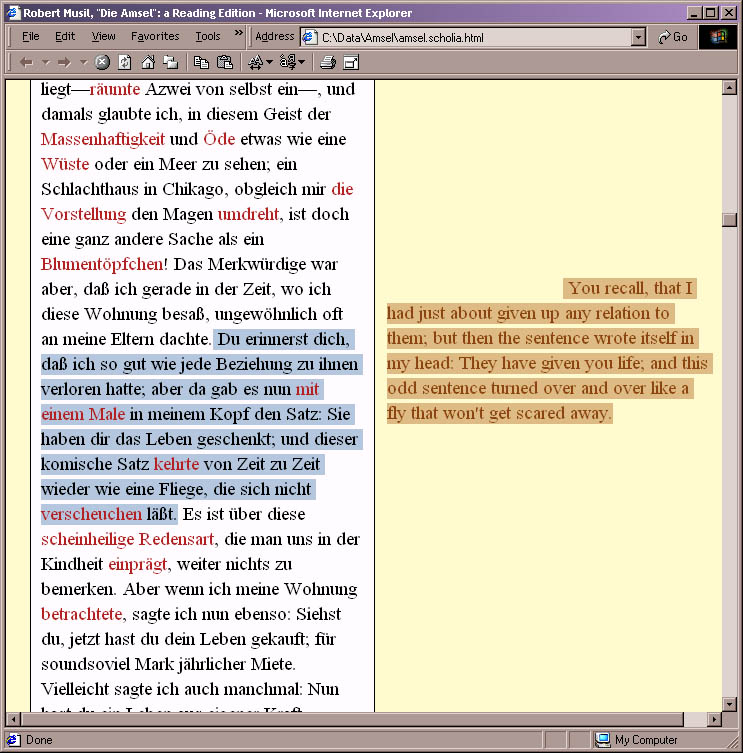
Task: Open the Edit menu
Action: pyautogui.click(x=65, y=36)
